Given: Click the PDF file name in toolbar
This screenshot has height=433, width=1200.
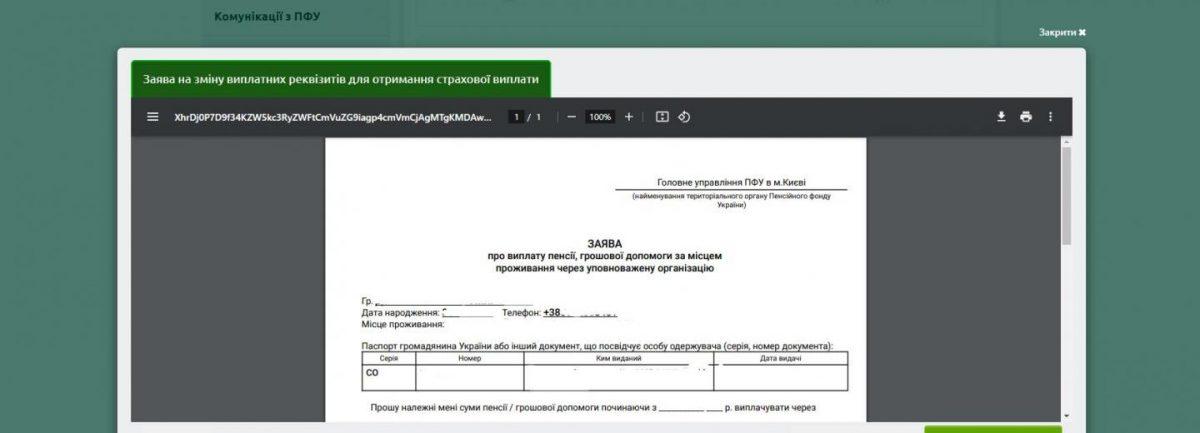Looking at the screenshot, I should coord(333,117).
